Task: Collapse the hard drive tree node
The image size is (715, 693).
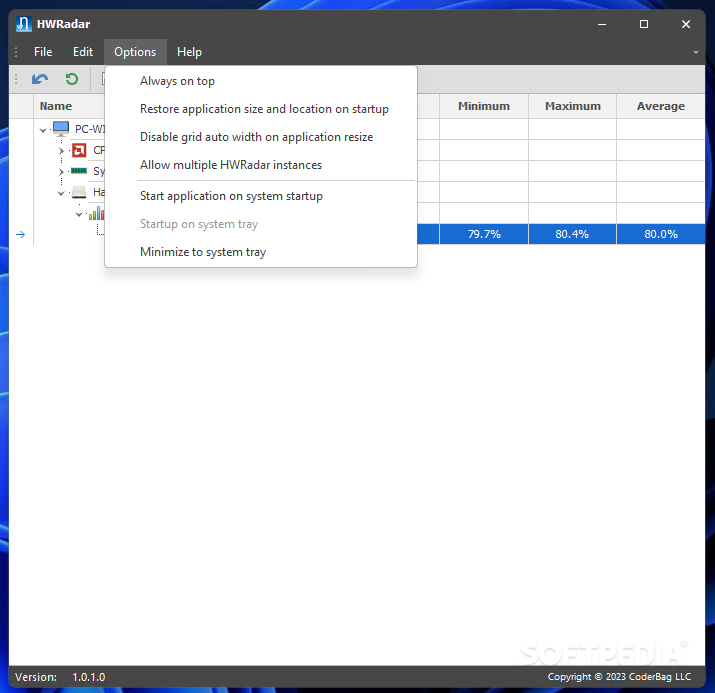Action: [x=61, y=193]
